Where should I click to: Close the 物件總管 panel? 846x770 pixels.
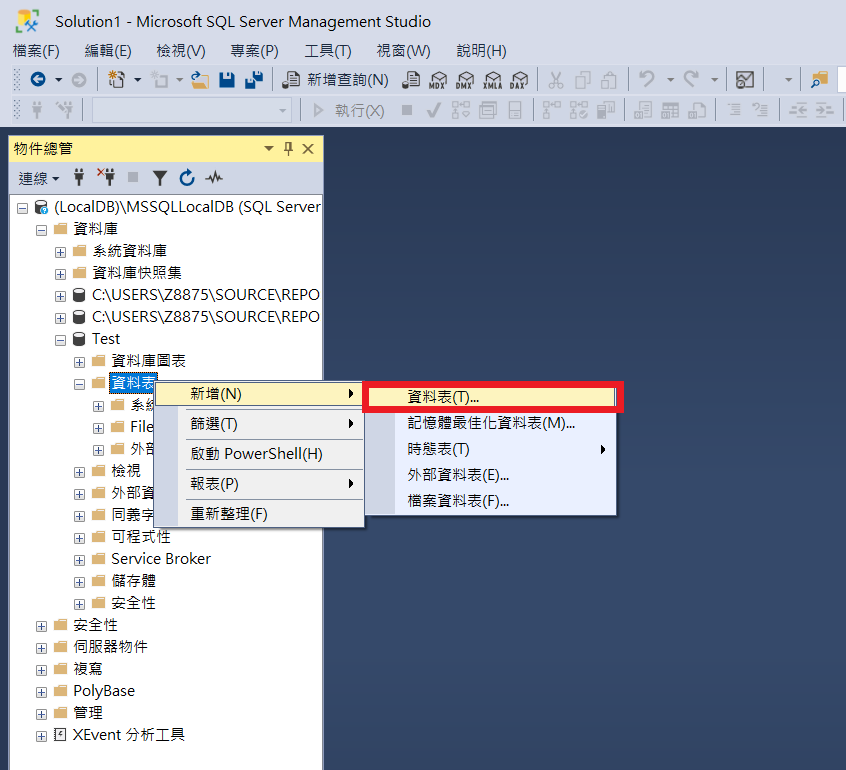click(308, 149)
